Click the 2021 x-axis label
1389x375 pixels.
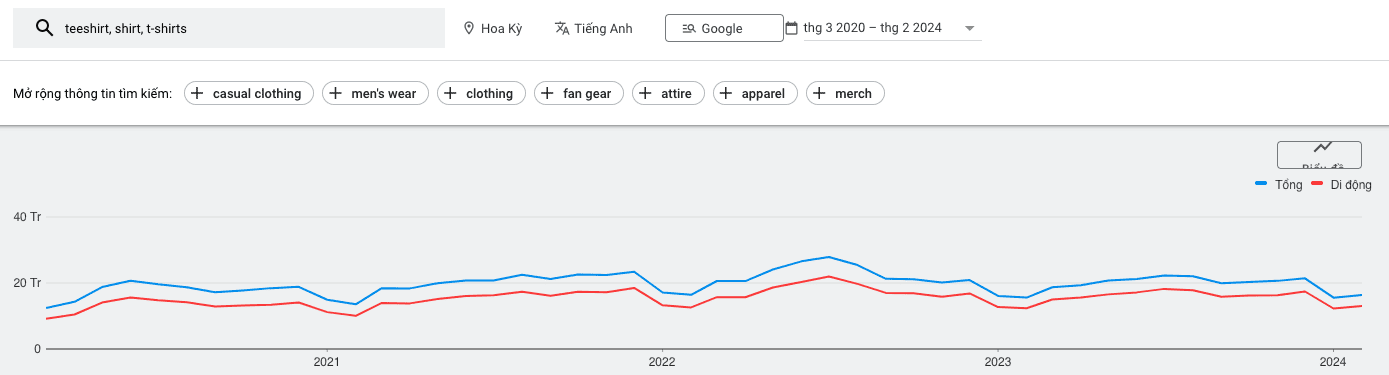327,361
